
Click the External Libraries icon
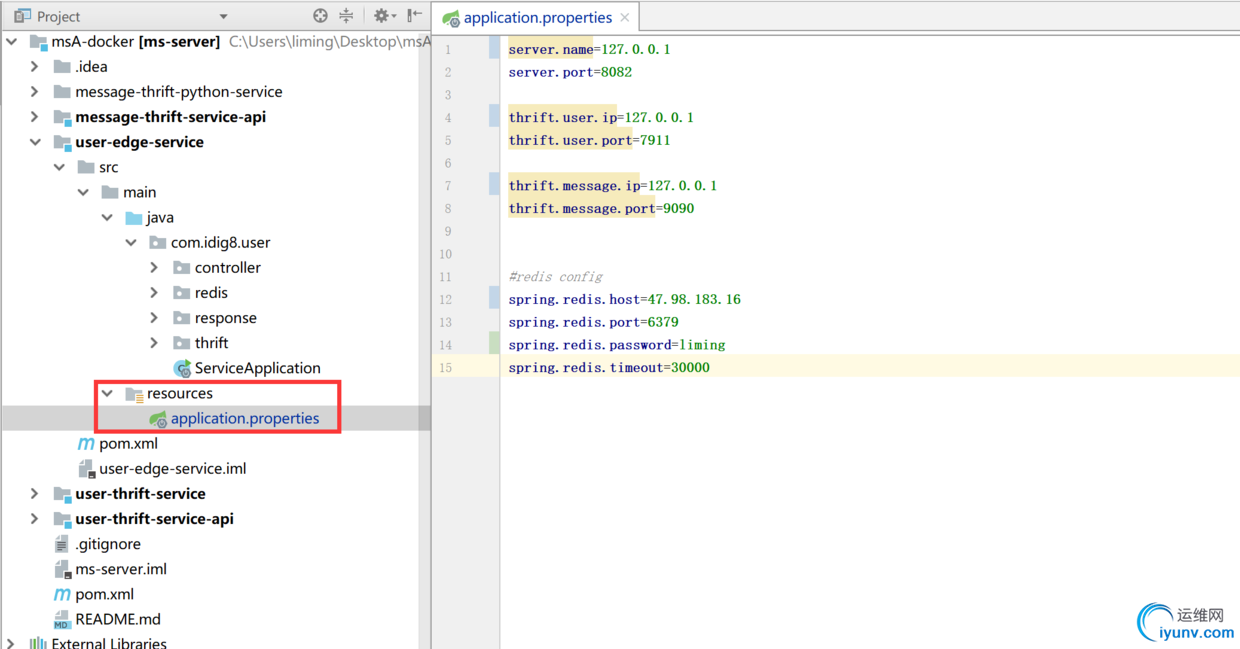38,643
